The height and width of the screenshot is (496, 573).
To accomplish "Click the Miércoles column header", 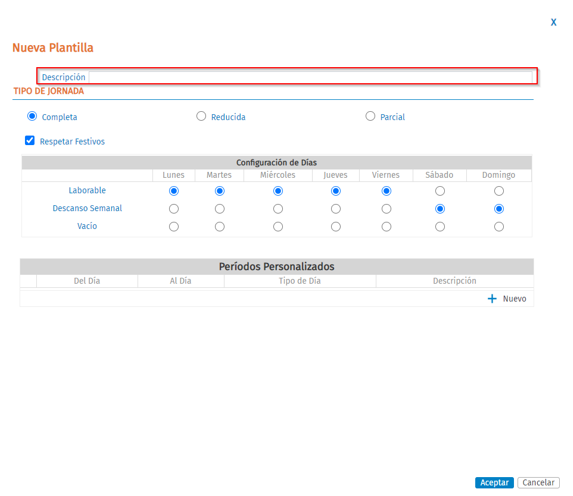I will [x=278, y=175].
